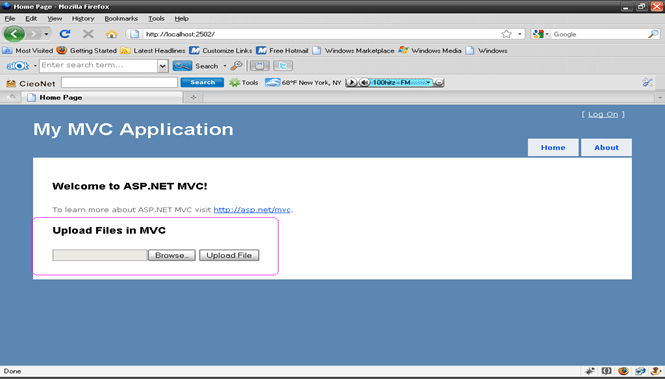Go to the About navigation tab on the page
The height and width of the screenshot is (379, 665).
tap(606, 148)
